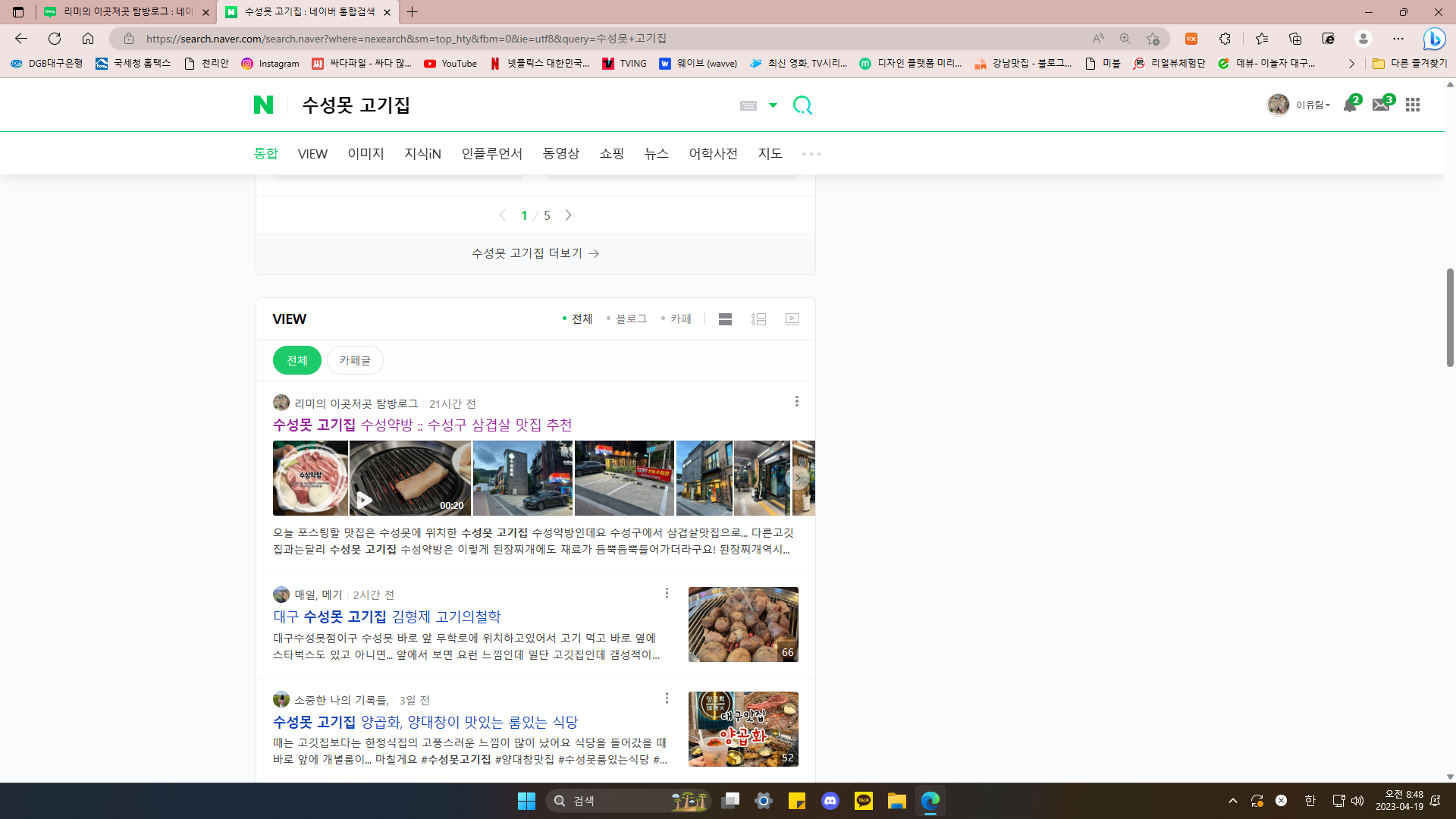Open 매일, 메기 blog name
1456x819 pixels.
coord(318,595)
